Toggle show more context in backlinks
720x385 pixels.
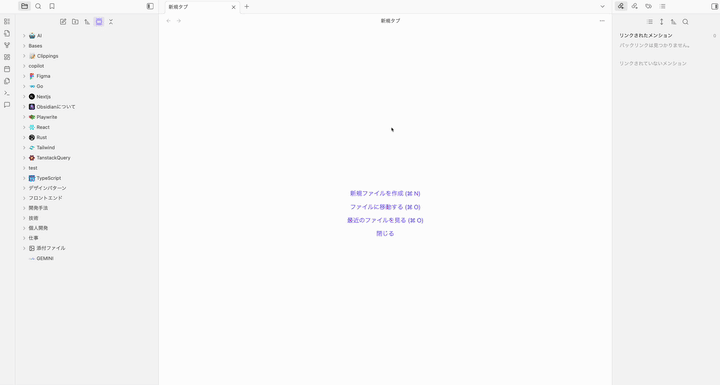pyautogui.click(x=661, y=22)
